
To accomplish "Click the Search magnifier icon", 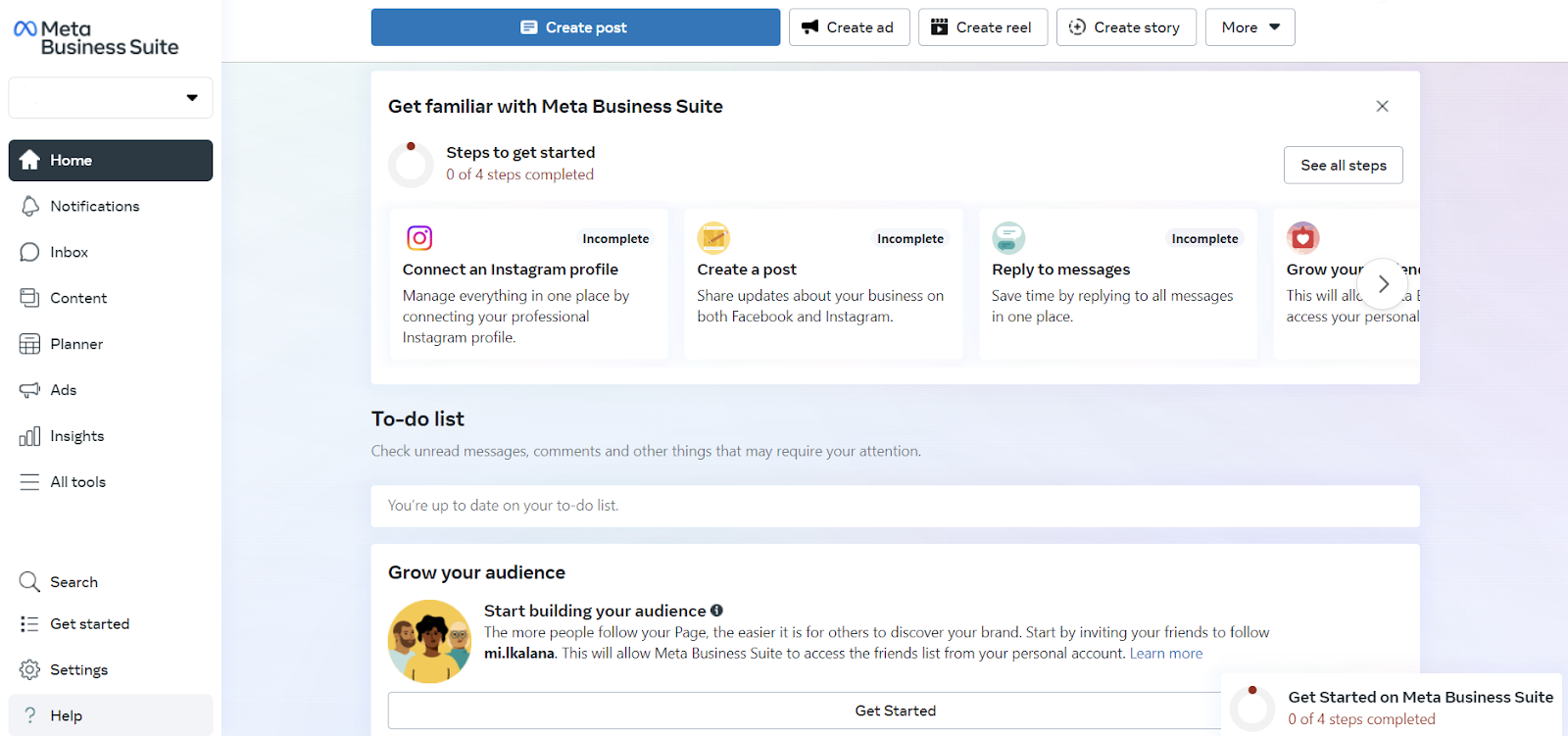I will (x=29, y=582).
